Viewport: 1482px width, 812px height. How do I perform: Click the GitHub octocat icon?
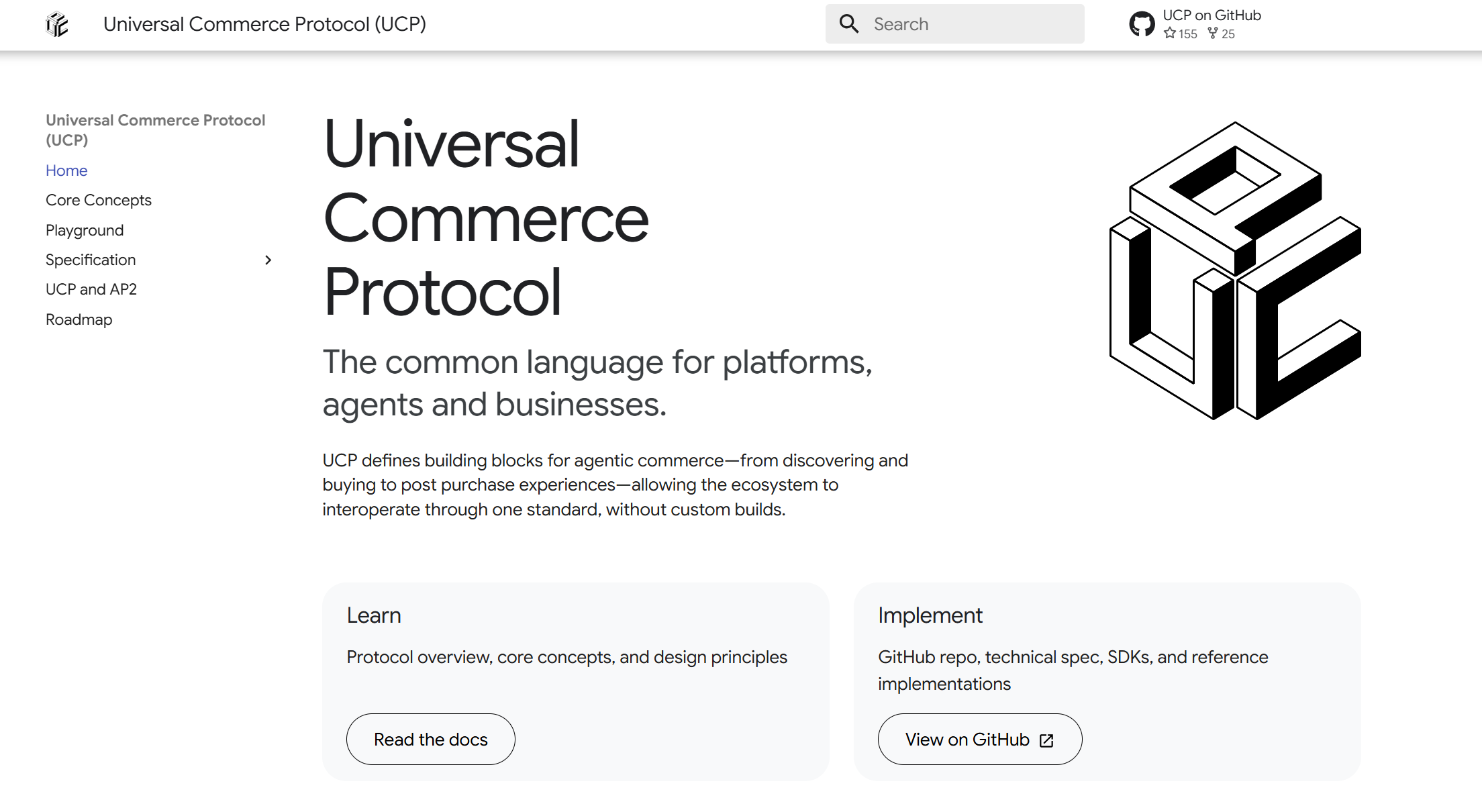[x=1142, y=24]
